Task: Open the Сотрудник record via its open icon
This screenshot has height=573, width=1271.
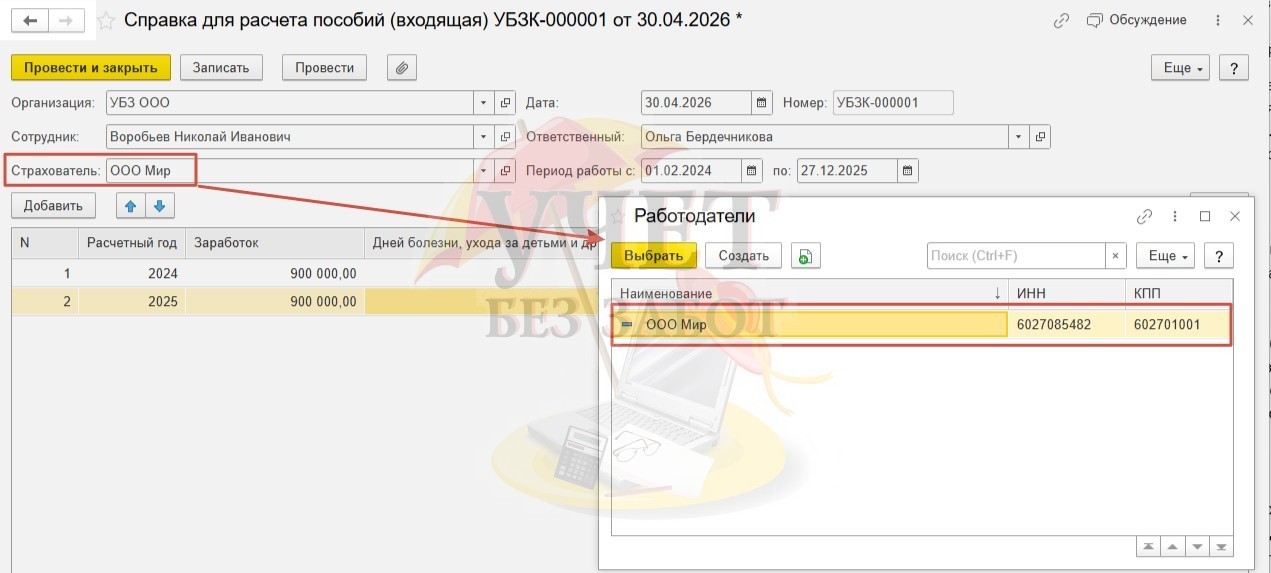Action: 505,137
